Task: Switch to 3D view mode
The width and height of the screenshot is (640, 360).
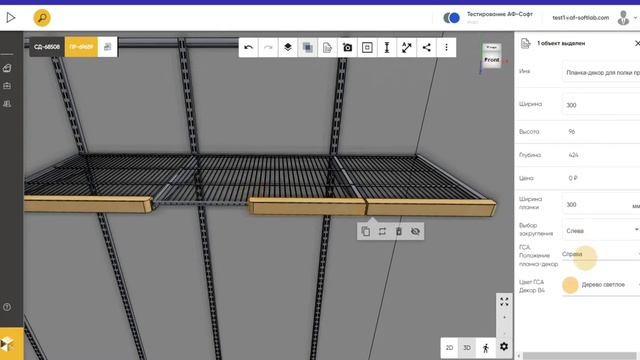Action: pyautogui.click(x=467, y=348)
